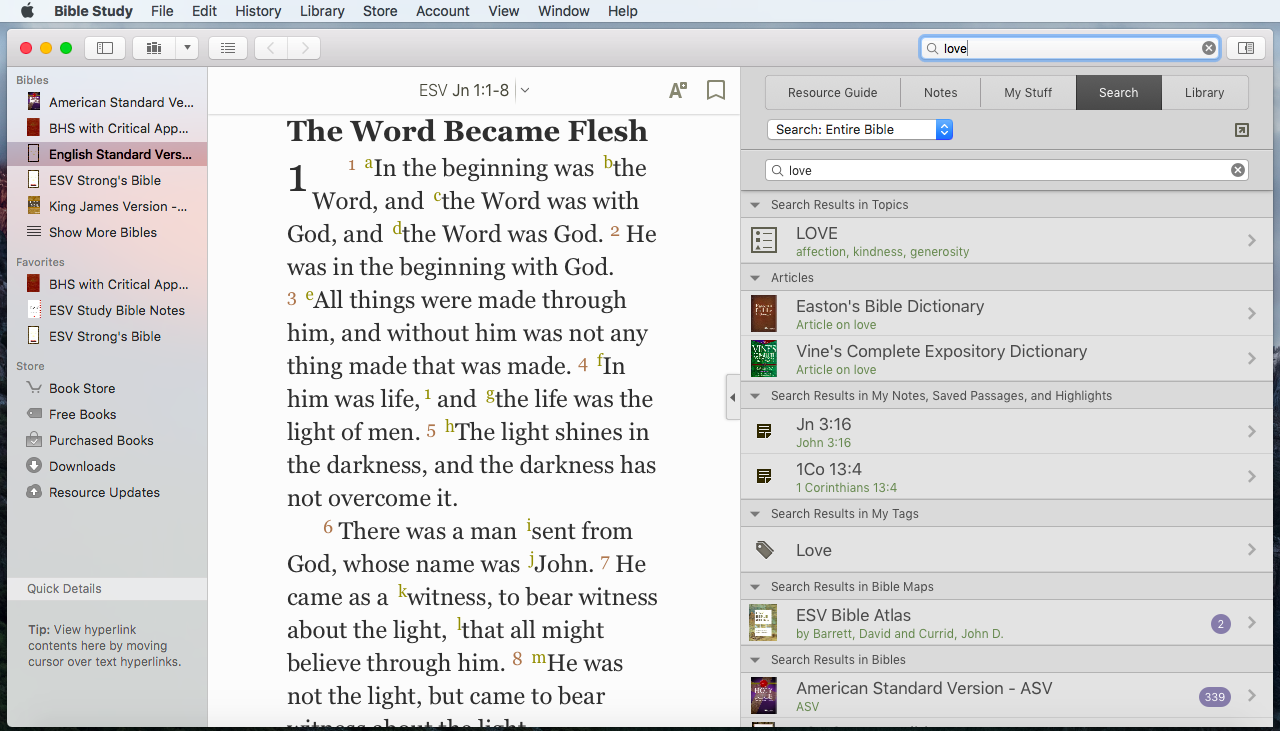Select ESV Strong's Bible under Bibles
Viewport: 1280px width, 731px height.
point(107,180)
